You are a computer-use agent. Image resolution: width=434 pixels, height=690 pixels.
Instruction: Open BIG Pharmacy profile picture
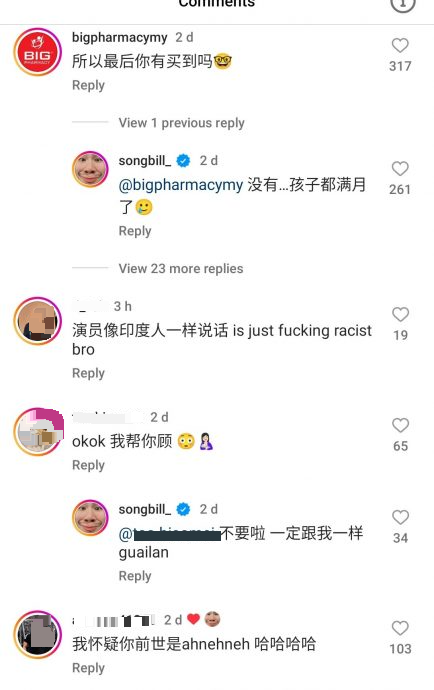pyautogui.click(x=37, y=52)
